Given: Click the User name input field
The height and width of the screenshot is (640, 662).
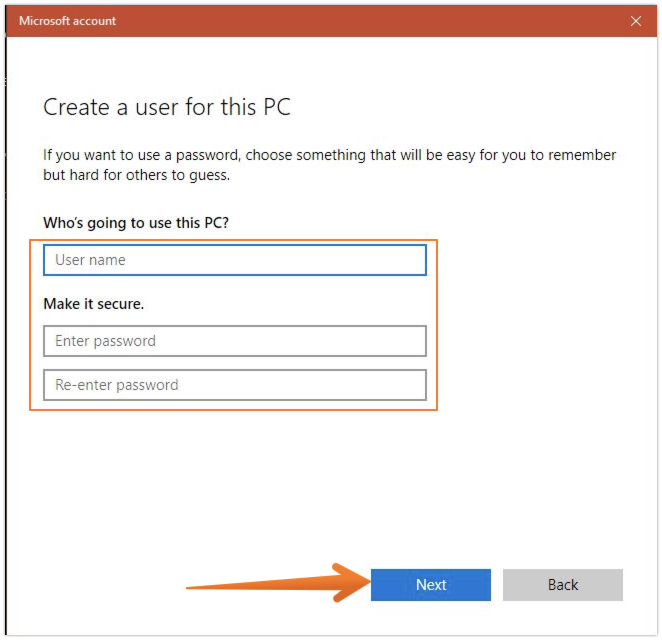Looking at the screenshot, I should tap(235, 260).
